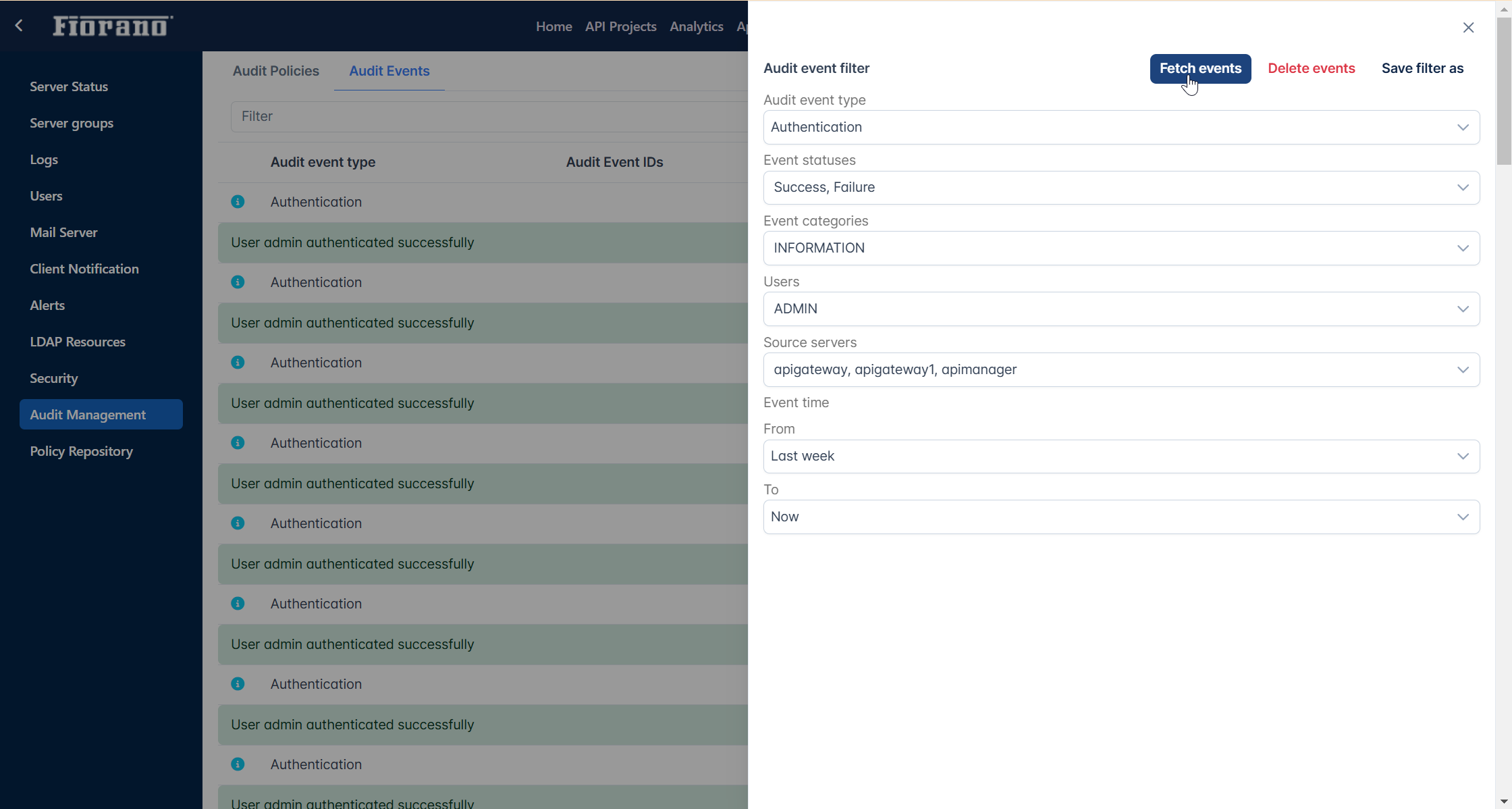Click info icon of third Authentication row
The height and width of the screenshot is (809, 1512).
point(238,362)
